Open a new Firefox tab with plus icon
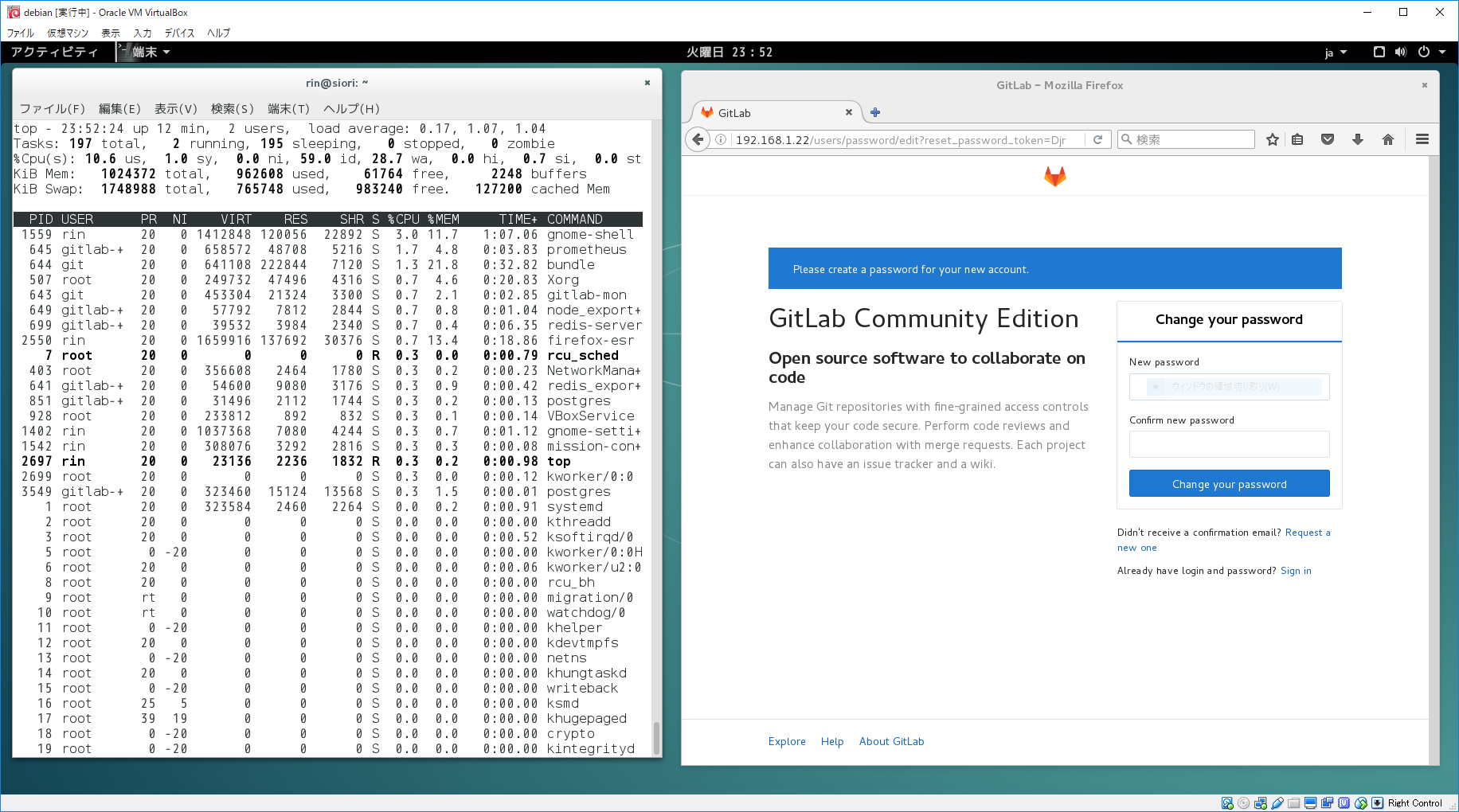 tap(875, 112)
